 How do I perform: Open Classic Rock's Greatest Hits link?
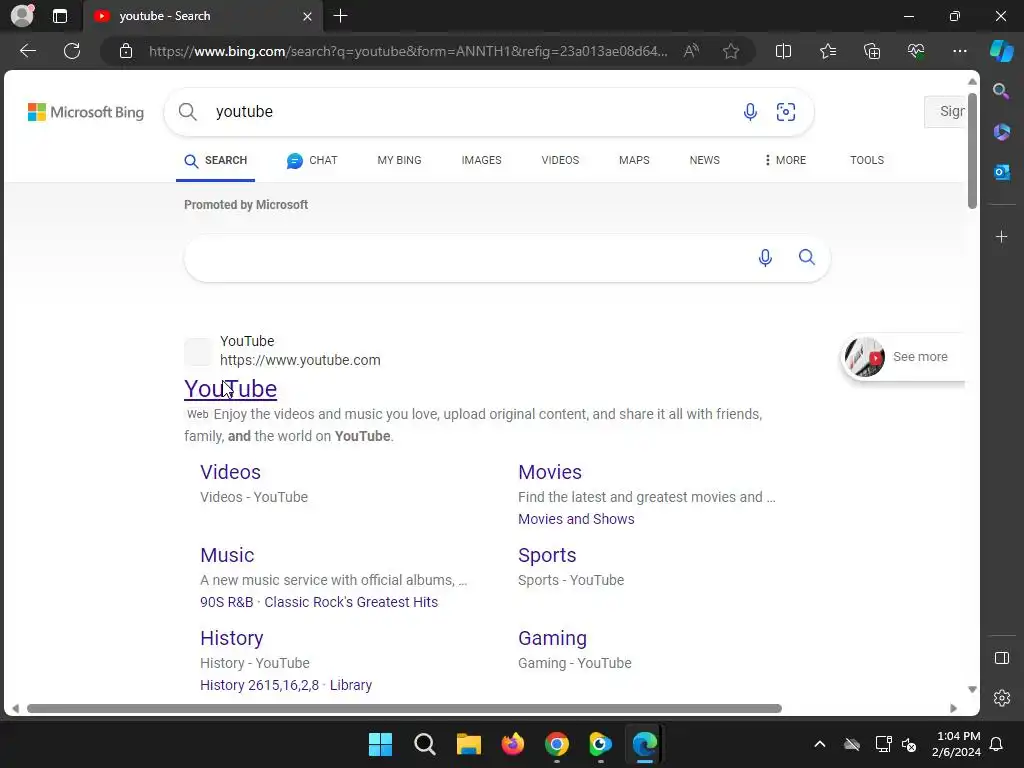pos(351,602)
